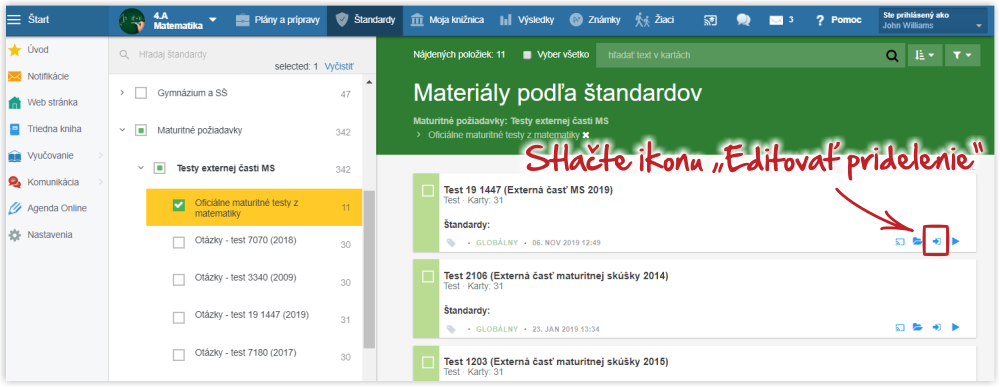Click the Vyčistiť link
The height and width of the screenshot is (387, 1000).
tap(339, 66)
